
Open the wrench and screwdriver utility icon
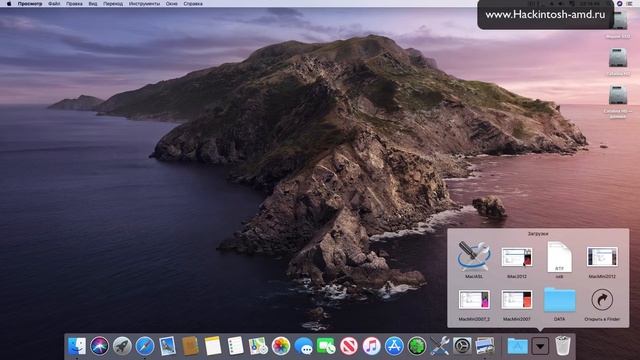coord(440,346)
